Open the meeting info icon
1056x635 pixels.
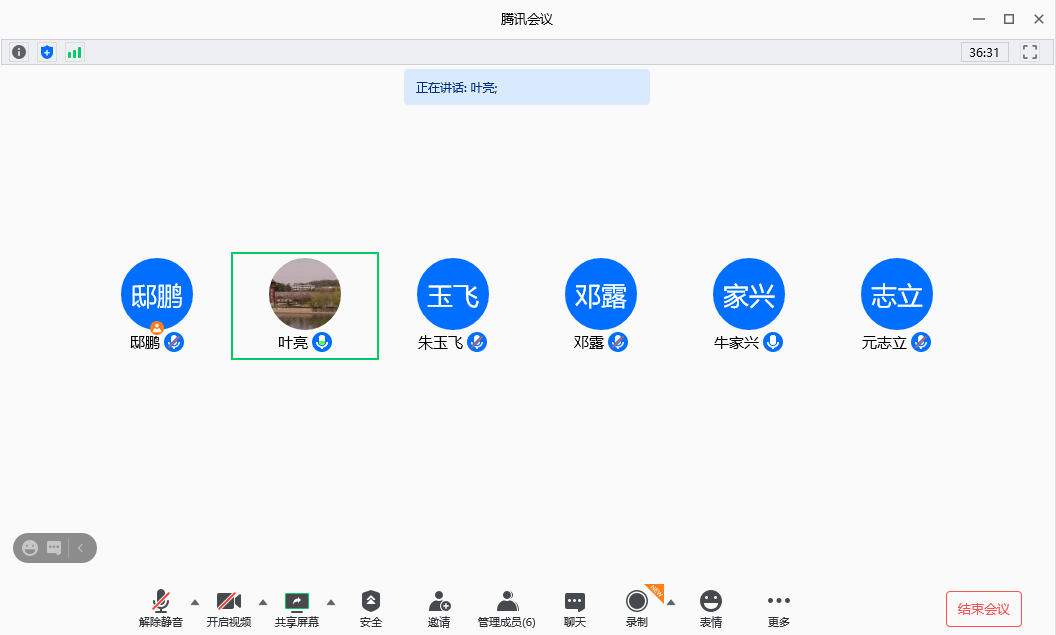click(19, 52)
